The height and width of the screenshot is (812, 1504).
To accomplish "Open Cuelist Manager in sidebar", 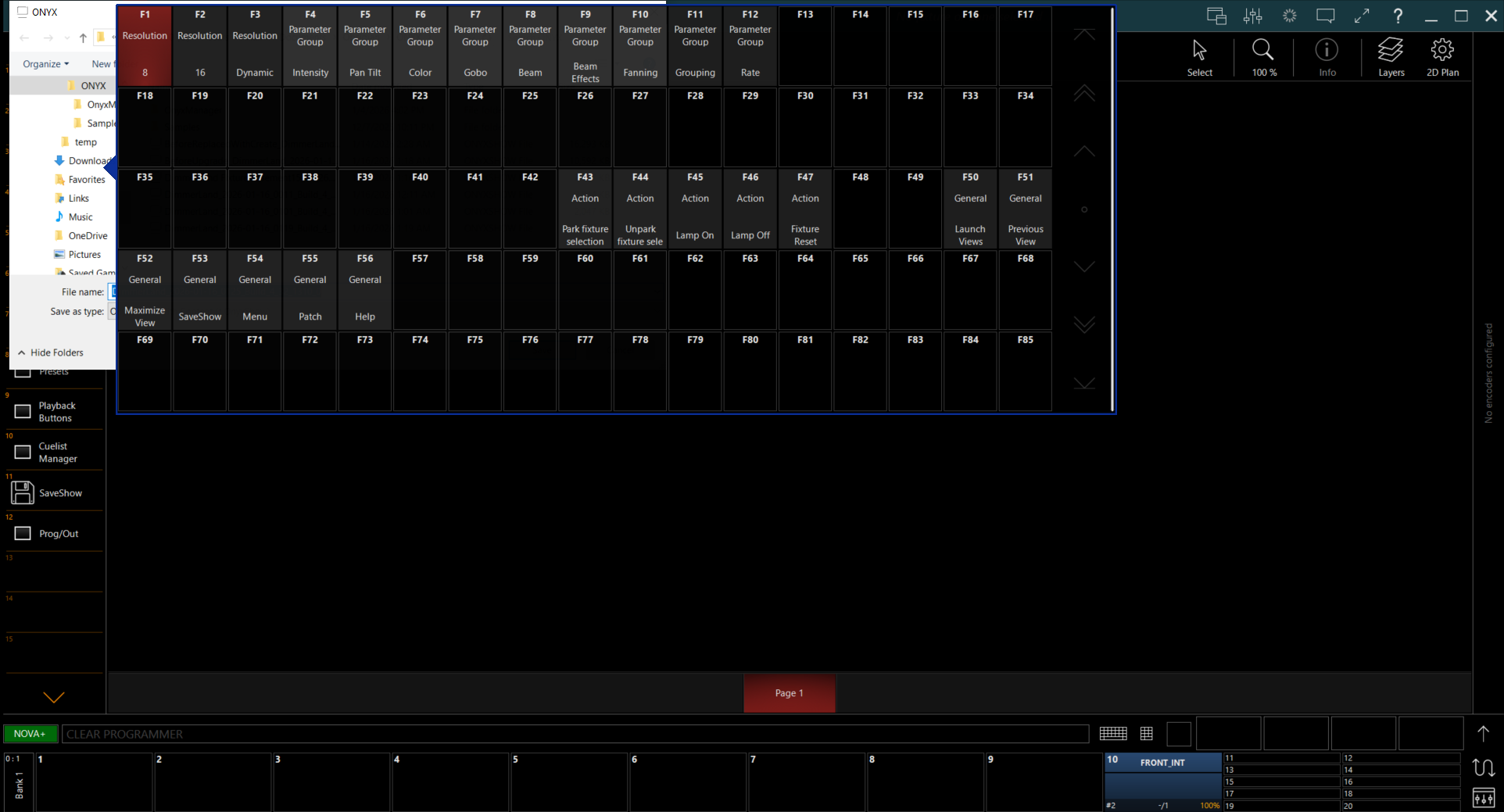I will point(55,453).
